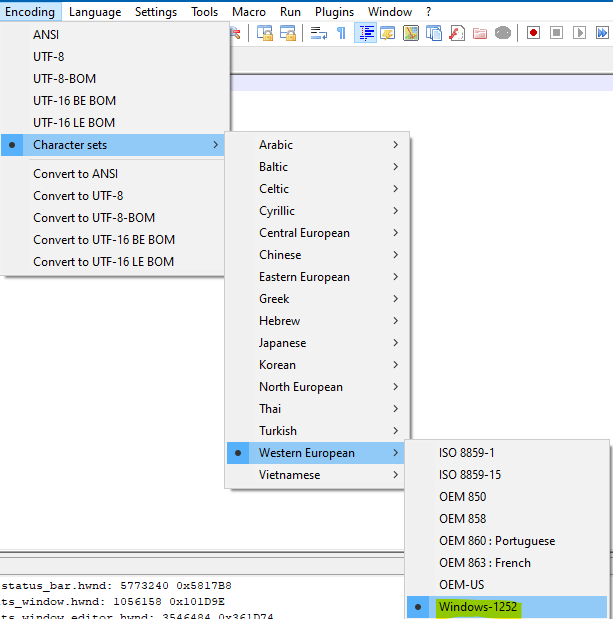Start macro recording with red record icon
The image size is (613, 620).
tap(534, 33)
